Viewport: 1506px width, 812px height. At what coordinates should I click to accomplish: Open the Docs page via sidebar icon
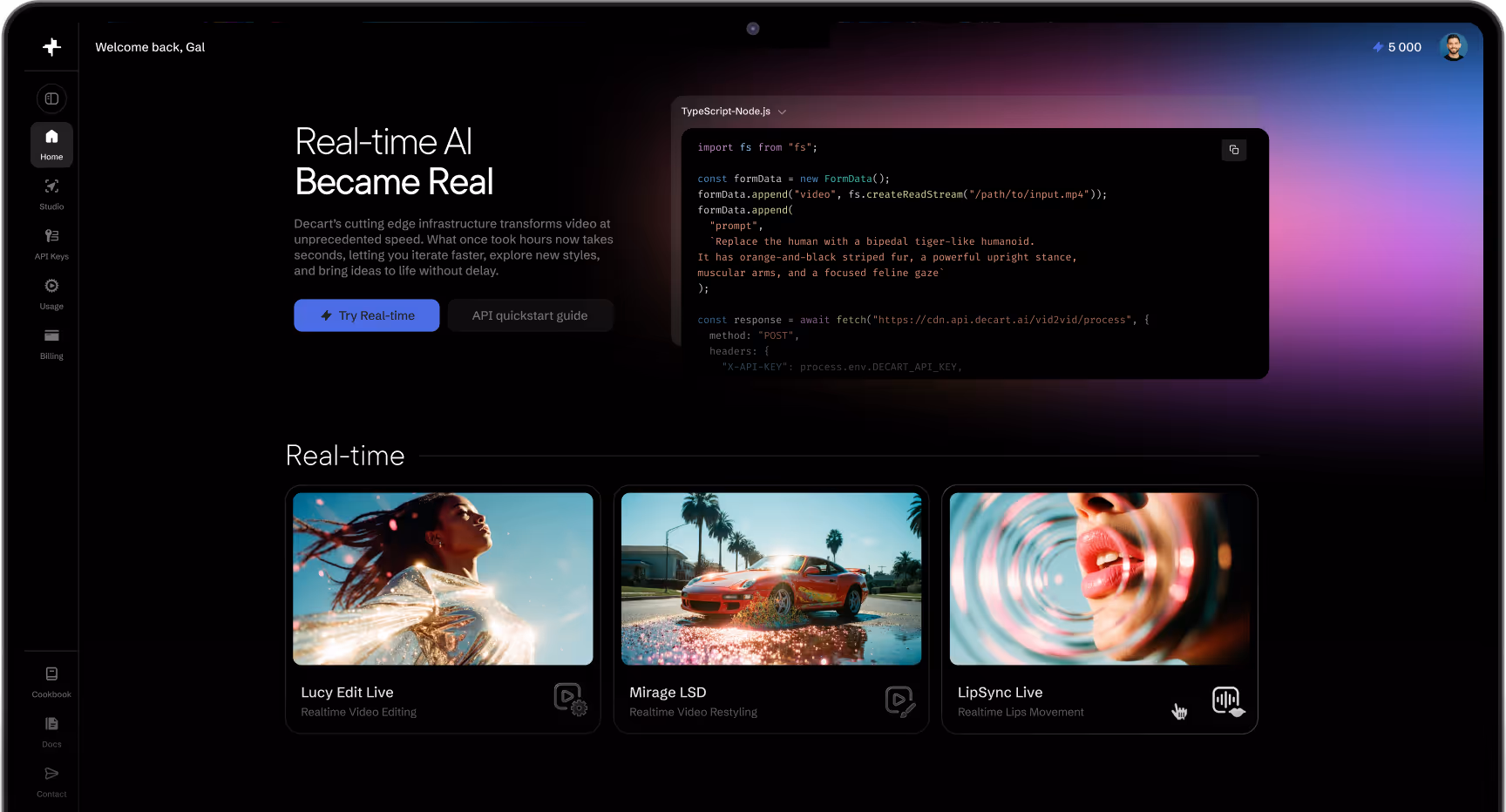[x=51, y=730]
